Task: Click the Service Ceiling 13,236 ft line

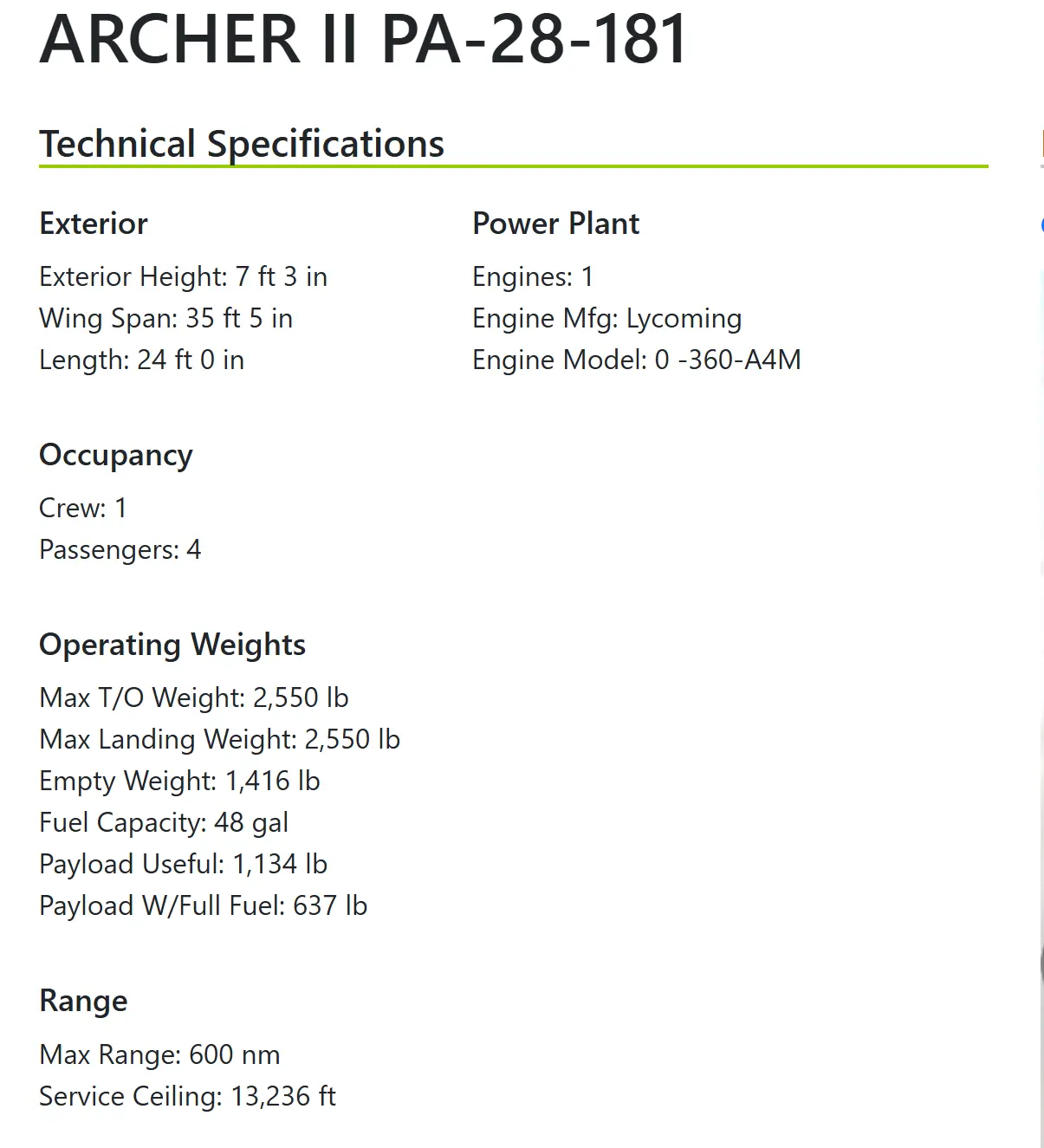Action: 187,1096
